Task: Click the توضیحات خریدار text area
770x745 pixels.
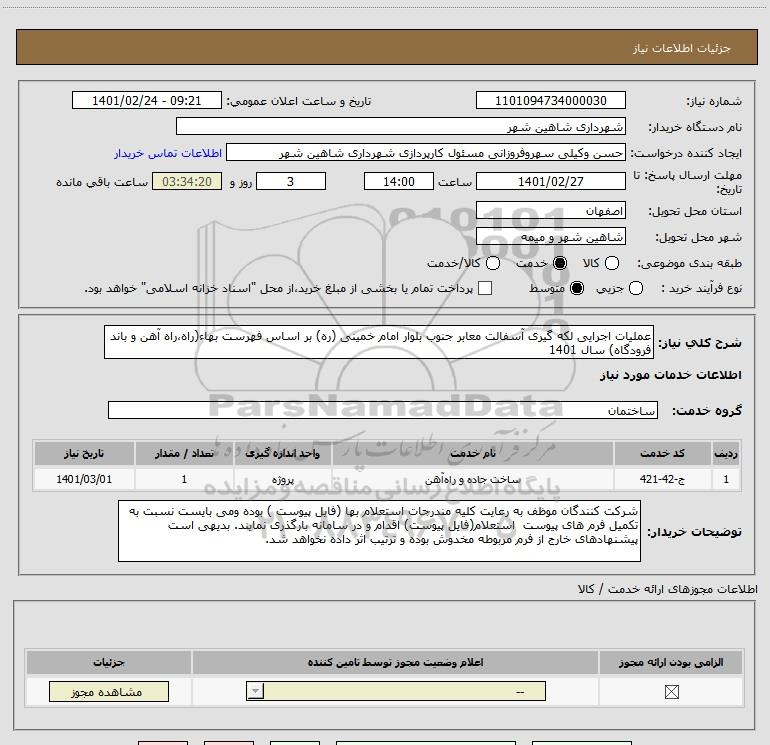Action: tap(379, 531)
